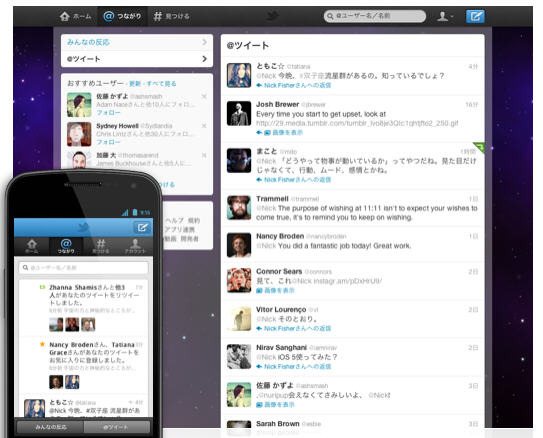This screenshot has height=438, width=543.
Task: Tap first retweeter avatar under Zhanna Shamis
Action: (56, 324)
